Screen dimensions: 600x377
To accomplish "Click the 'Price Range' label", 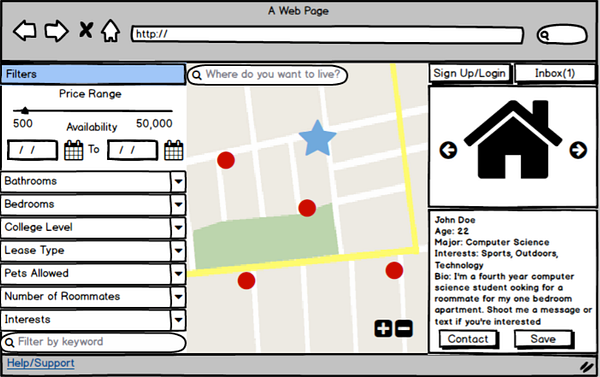I will pyautogui.click(x=90, y=94).
